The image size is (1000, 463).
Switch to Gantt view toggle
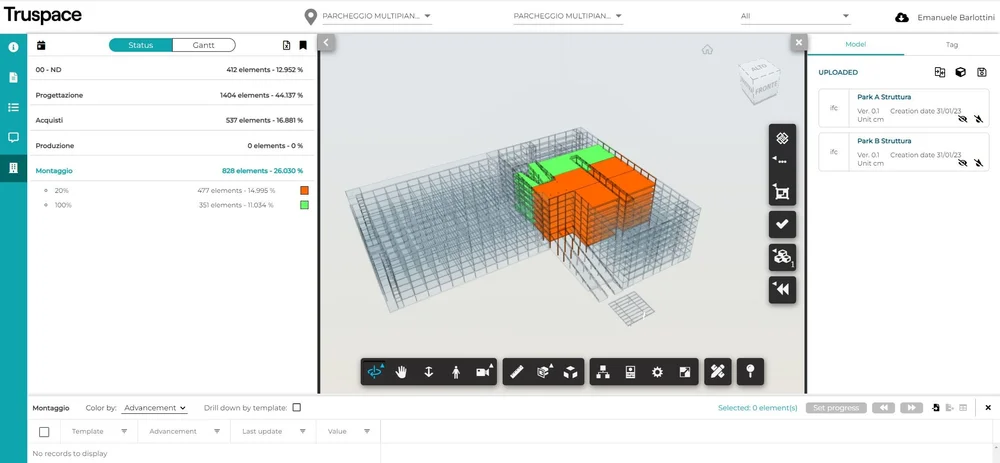click(x=204, y=45)
